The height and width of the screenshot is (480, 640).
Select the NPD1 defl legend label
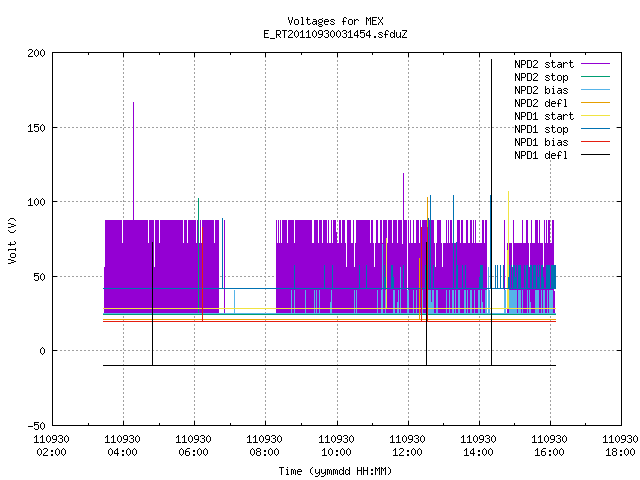541,155
